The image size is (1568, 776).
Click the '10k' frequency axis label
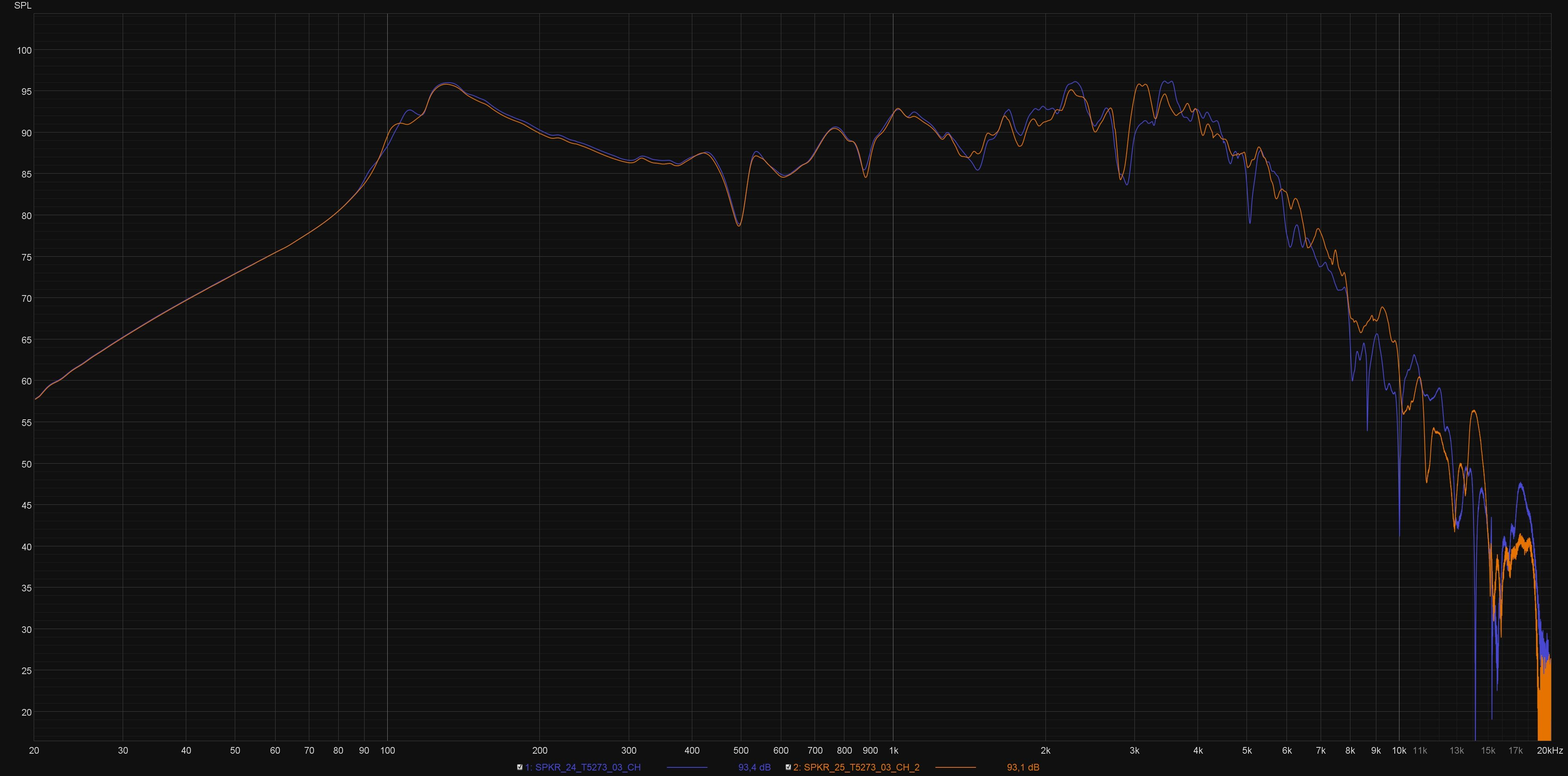point(1399,751)
